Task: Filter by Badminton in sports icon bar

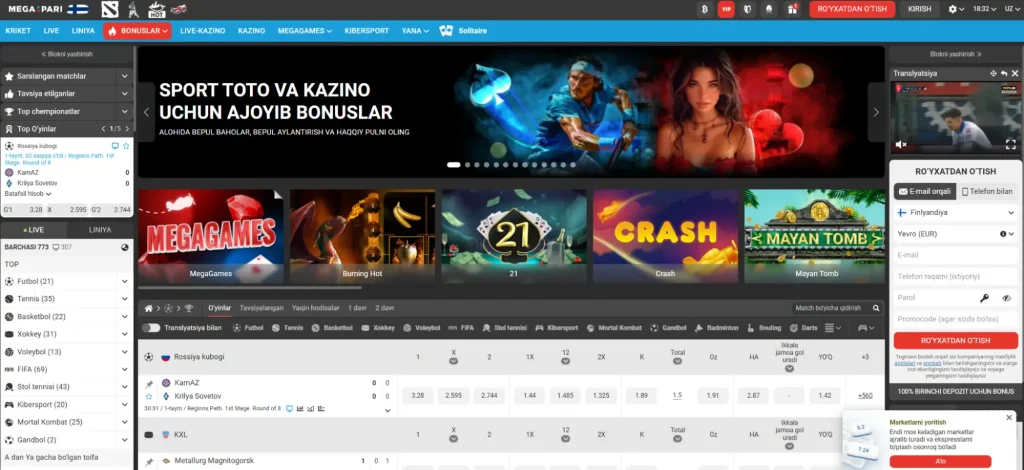Action: tap(716, 328)
